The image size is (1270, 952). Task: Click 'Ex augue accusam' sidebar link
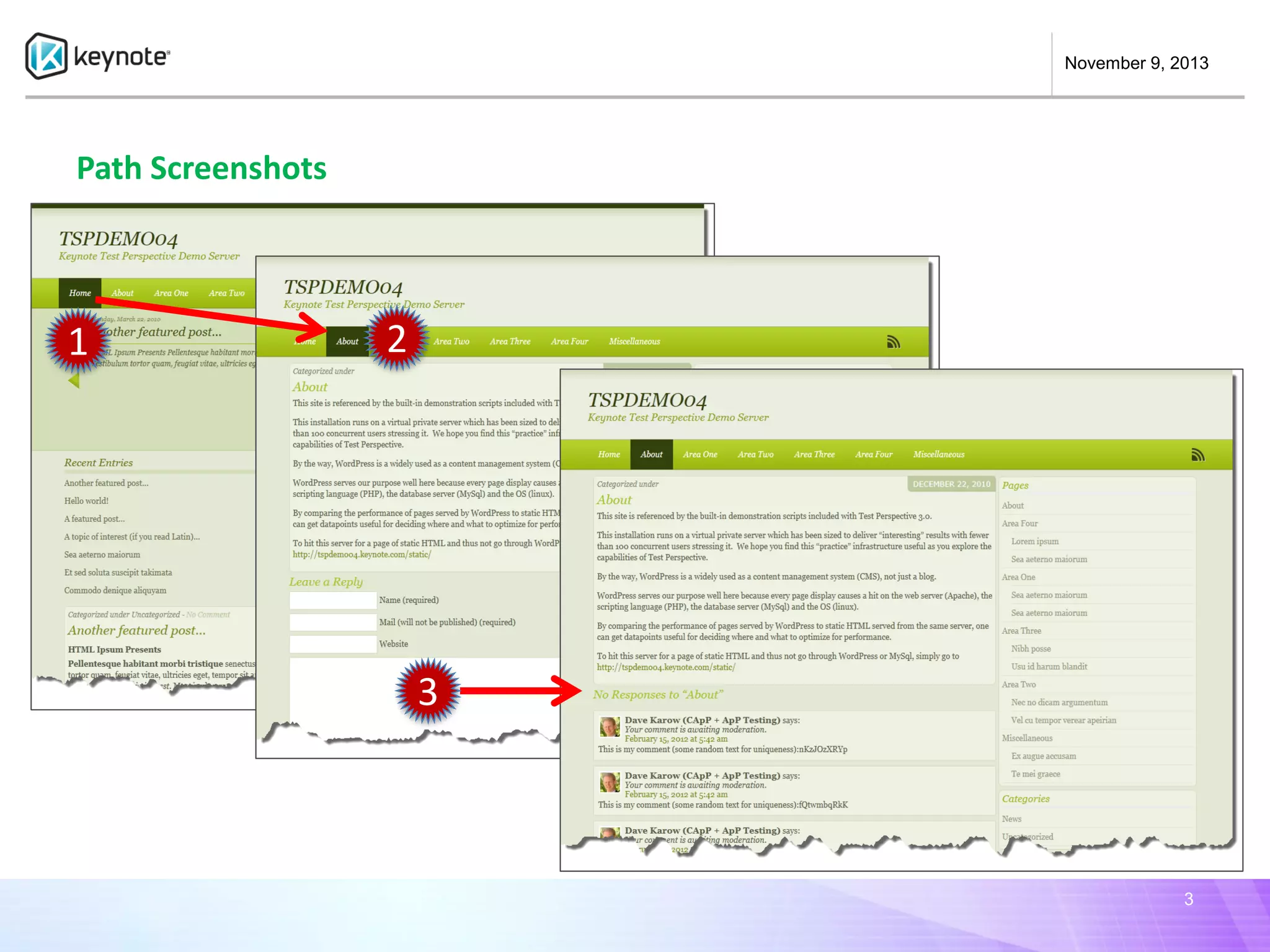pos(1044,757)
